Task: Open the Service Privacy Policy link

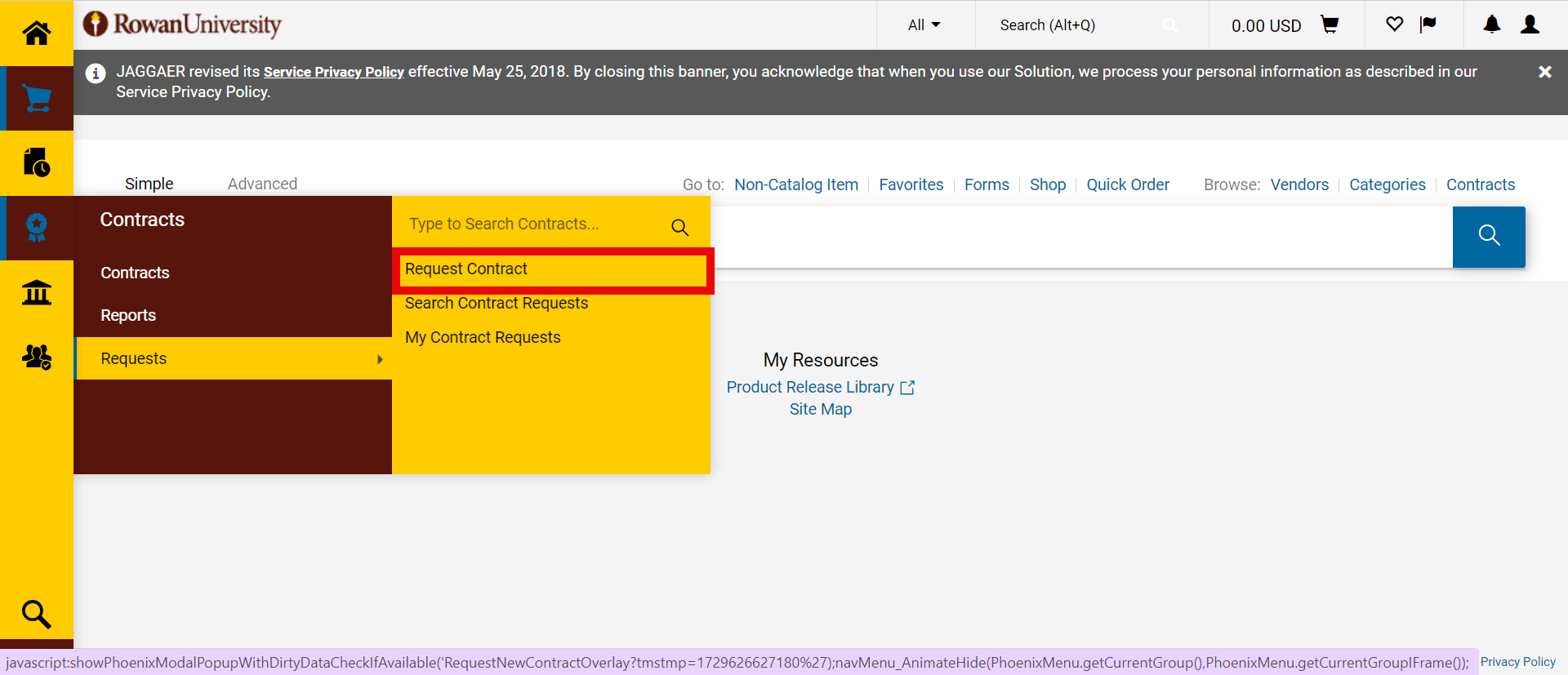Action: [334, 72]
